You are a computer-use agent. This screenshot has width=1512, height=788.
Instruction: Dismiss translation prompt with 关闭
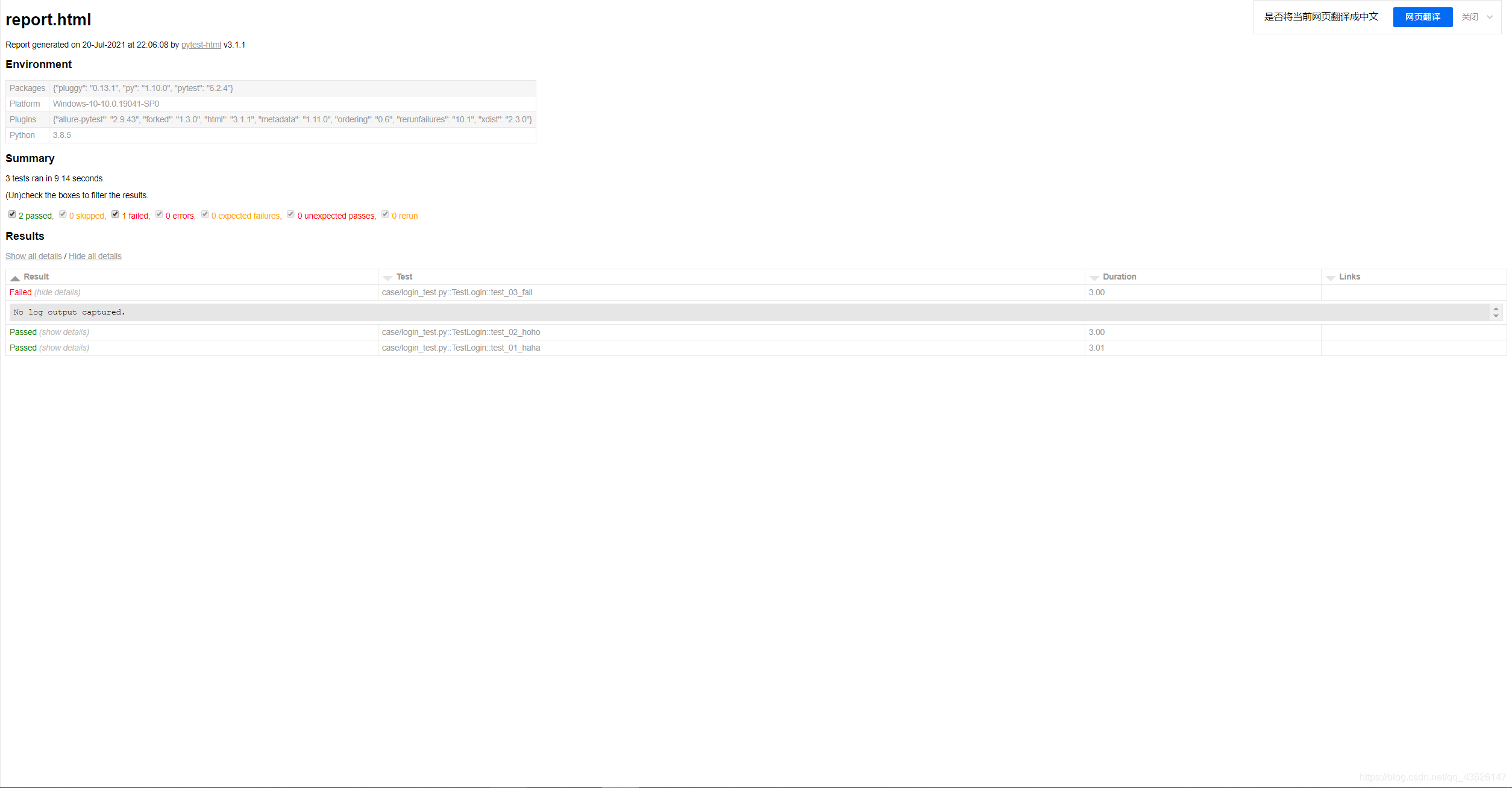(1469, 17)
